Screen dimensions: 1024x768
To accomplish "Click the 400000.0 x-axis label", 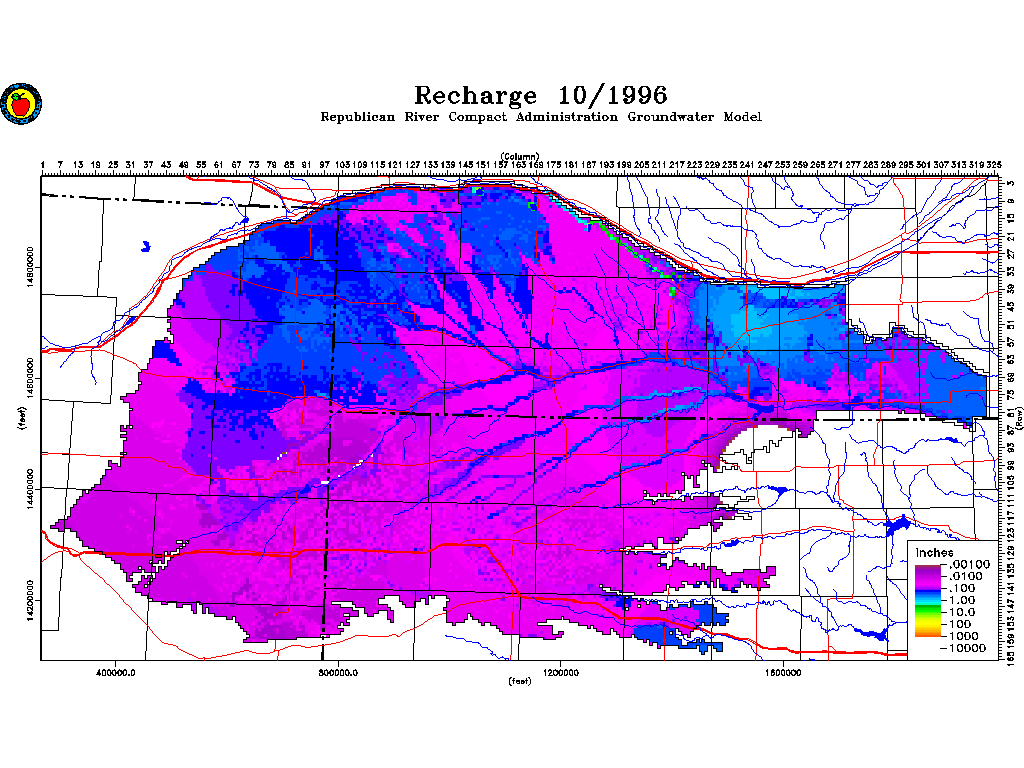I will pos(117,673).
